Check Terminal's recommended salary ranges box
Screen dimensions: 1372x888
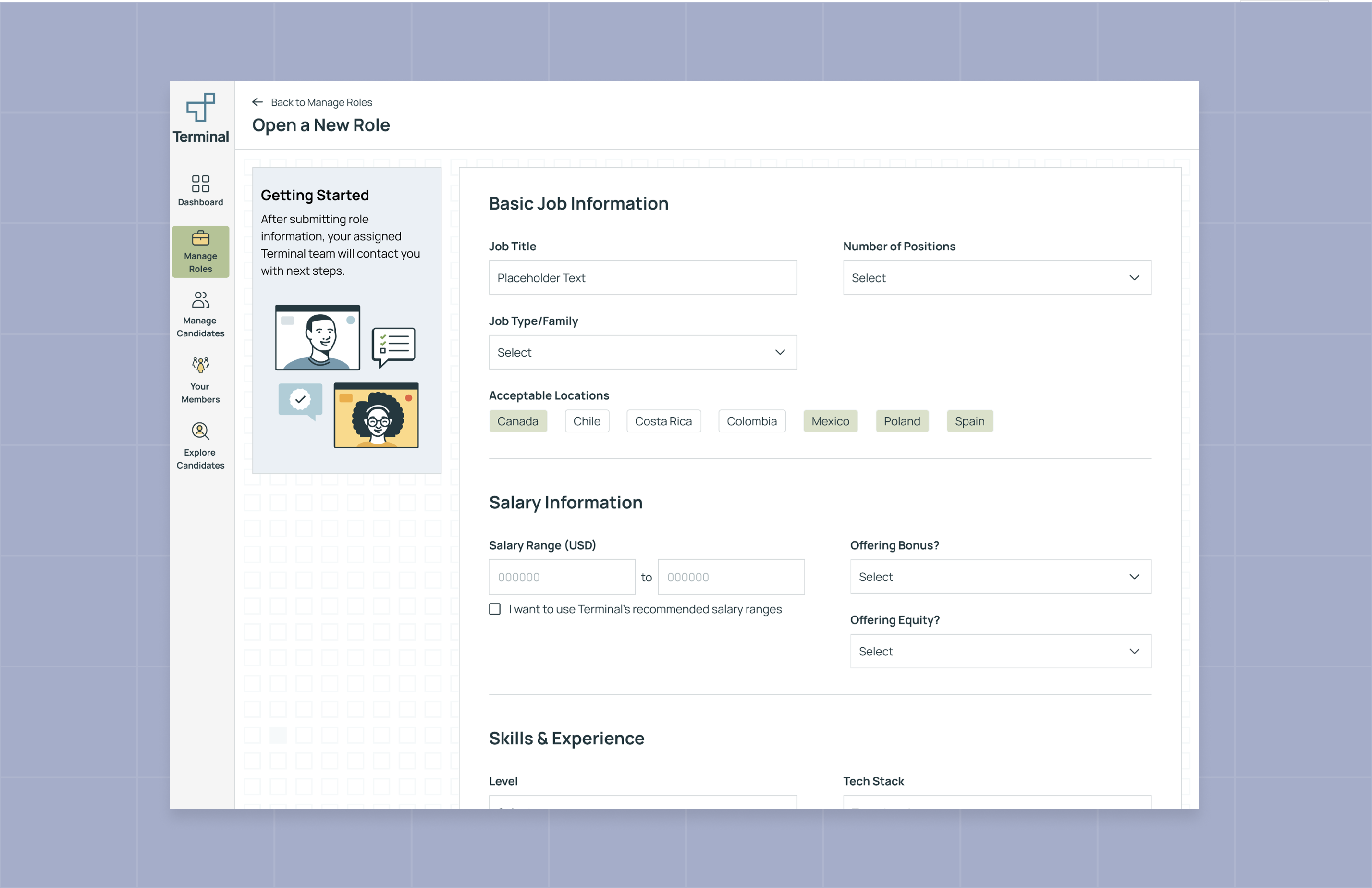point(495,609)
